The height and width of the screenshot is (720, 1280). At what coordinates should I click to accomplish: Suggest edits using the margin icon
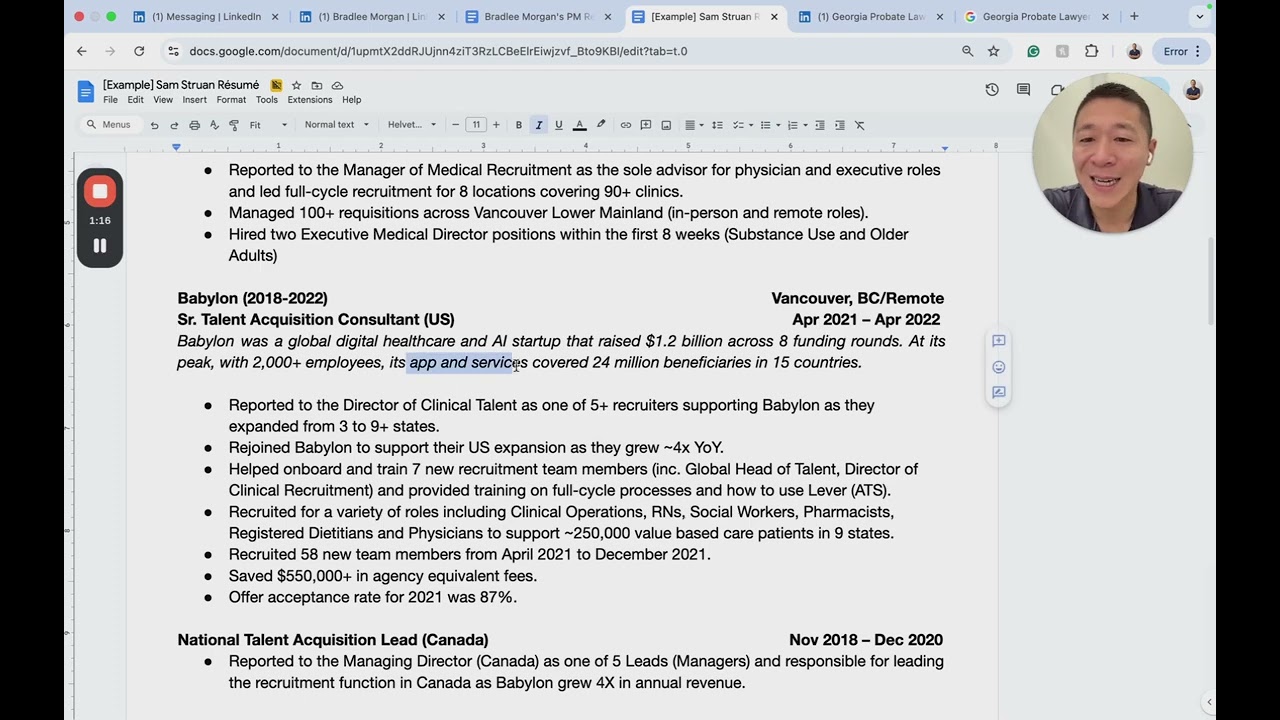[998, 392]
